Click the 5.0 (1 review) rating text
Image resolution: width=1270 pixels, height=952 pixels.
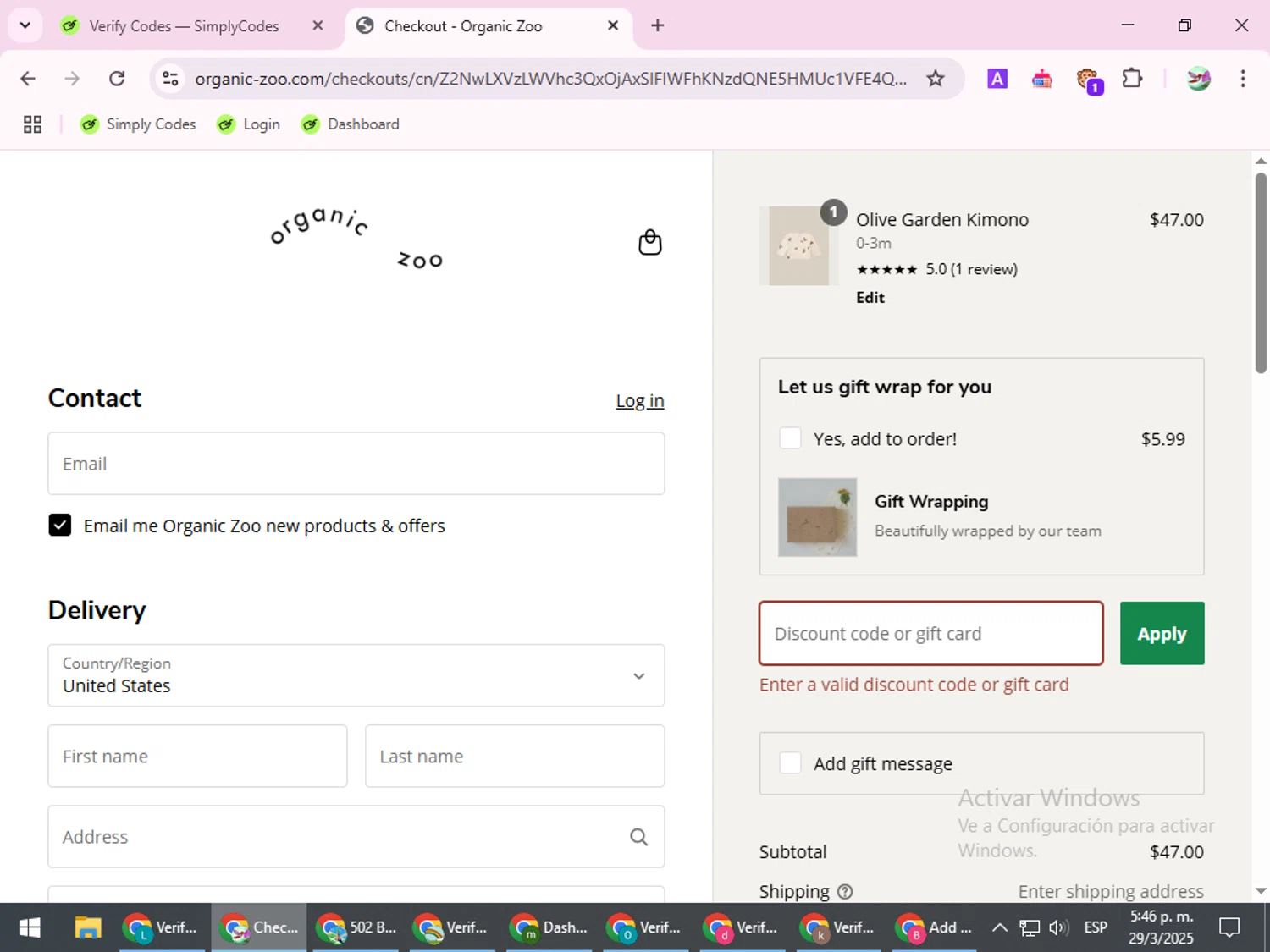point(971,269)
